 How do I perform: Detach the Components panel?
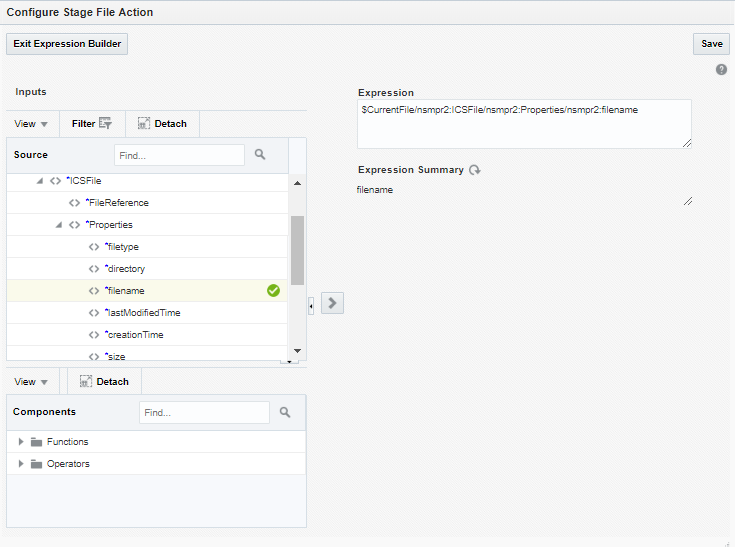(x=104, y=382)
